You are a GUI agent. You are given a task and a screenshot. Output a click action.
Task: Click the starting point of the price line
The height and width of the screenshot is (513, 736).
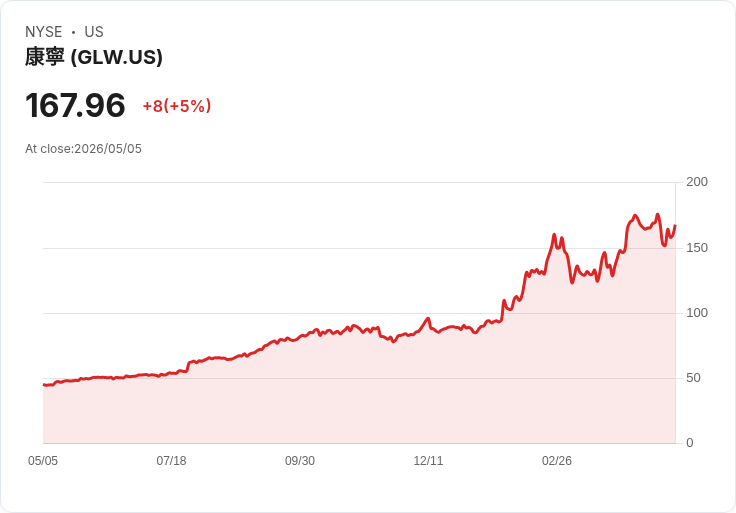[x=44, y=385]
